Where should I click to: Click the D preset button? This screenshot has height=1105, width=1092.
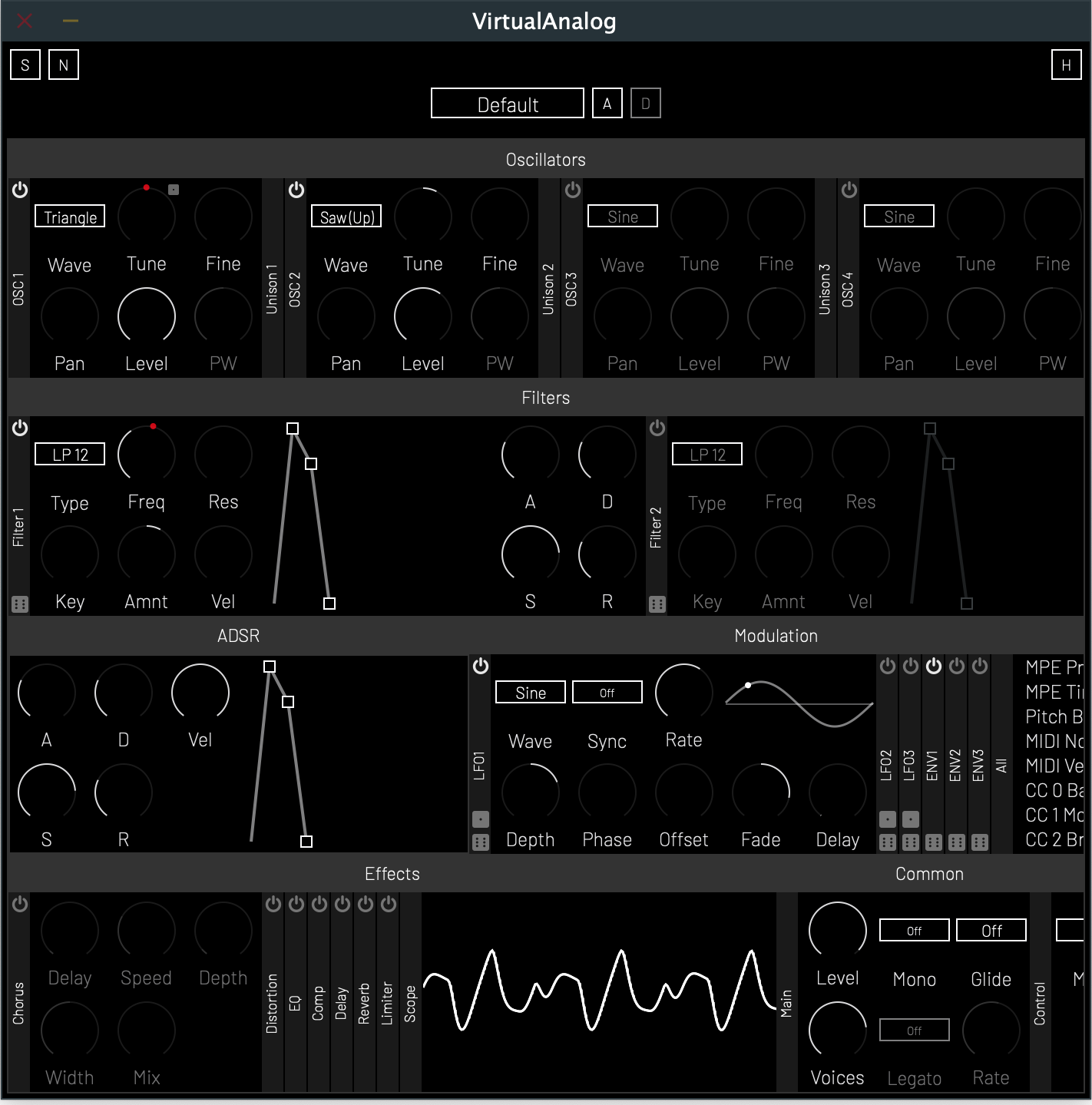pos(646,104)
